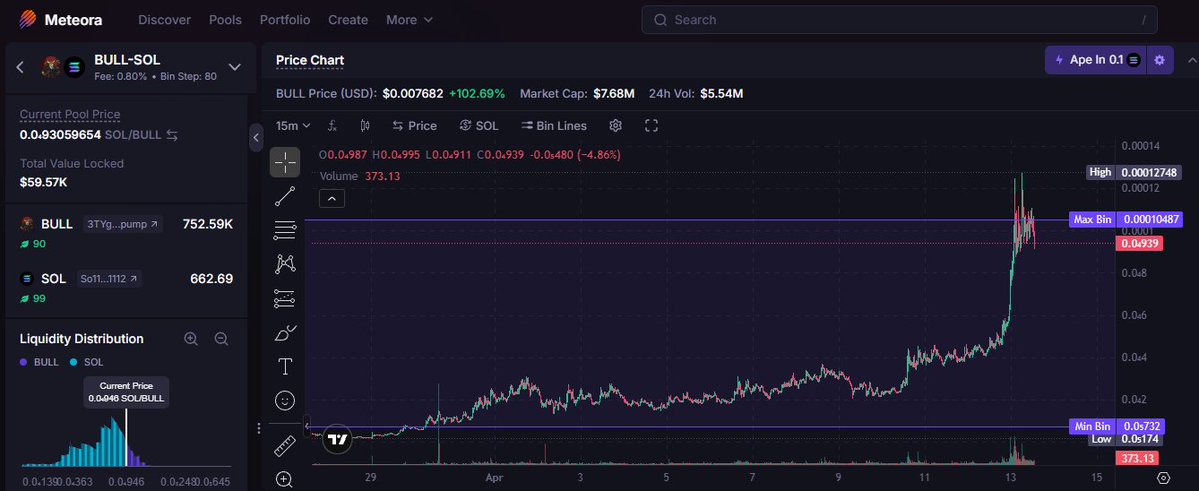Toggle Bin Lines on chart
Image resolution: width=1199 pixels, height=491 pixels.
(x=554, y=125)
